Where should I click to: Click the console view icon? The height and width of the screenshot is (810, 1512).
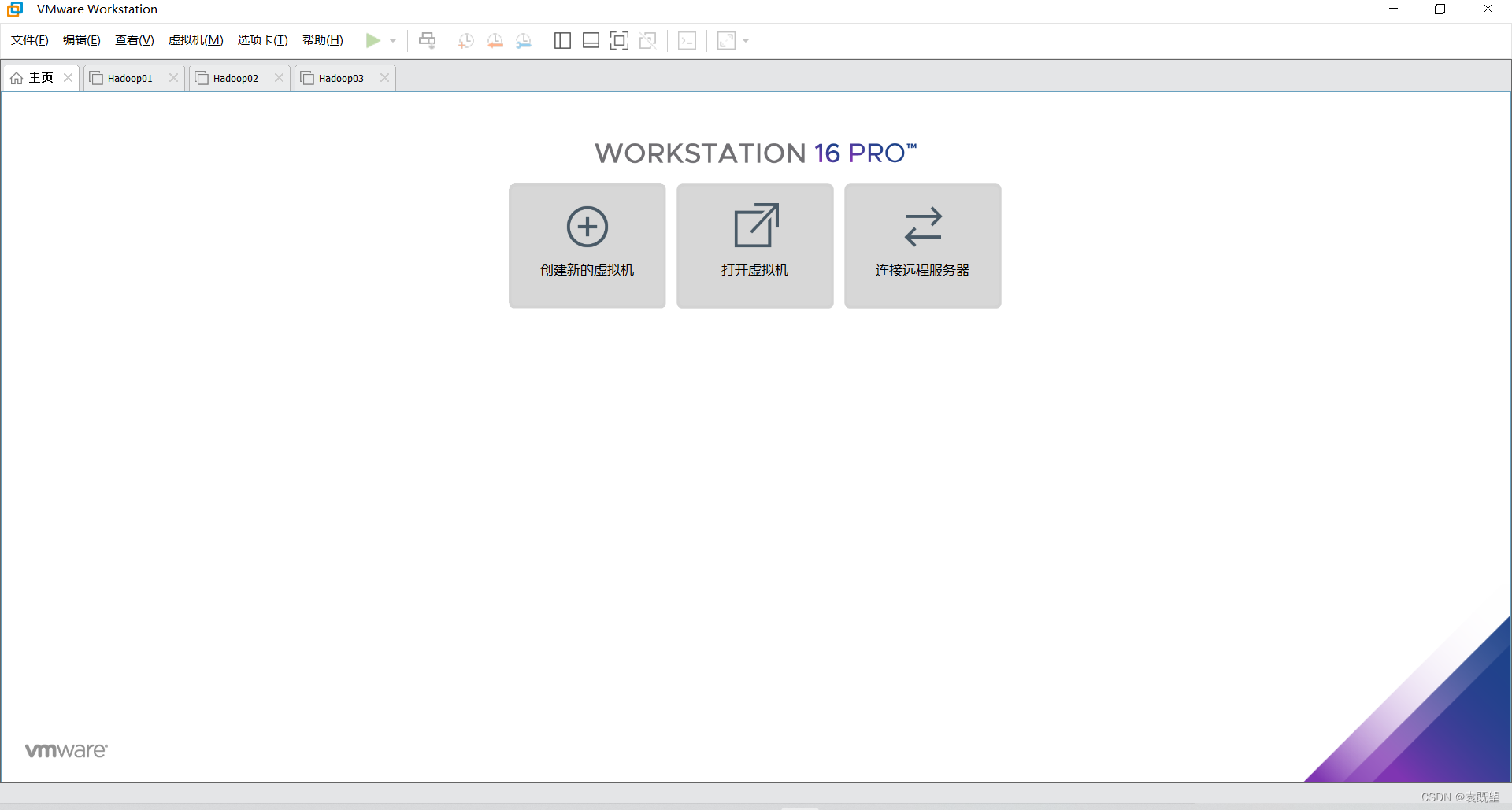[x=687, y=40]
